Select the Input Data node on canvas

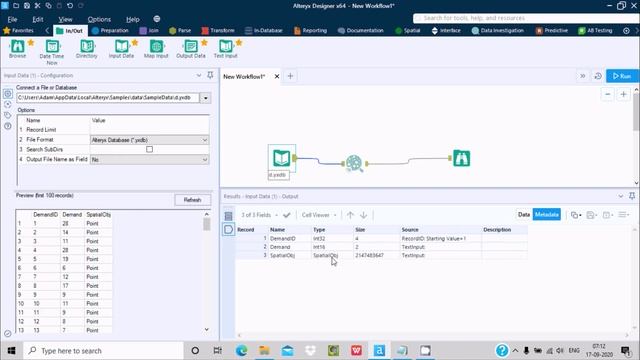pos(282,158)
